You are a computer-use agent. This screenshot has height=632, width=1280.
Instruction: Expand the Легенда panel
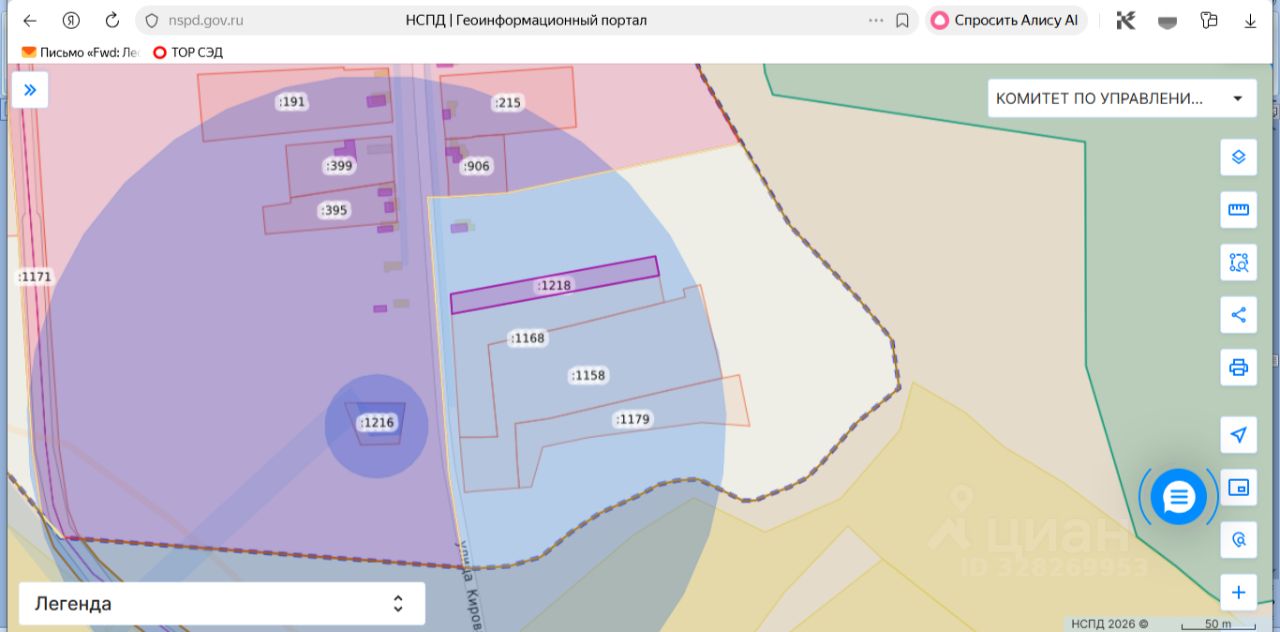click(x=222, y=604)
